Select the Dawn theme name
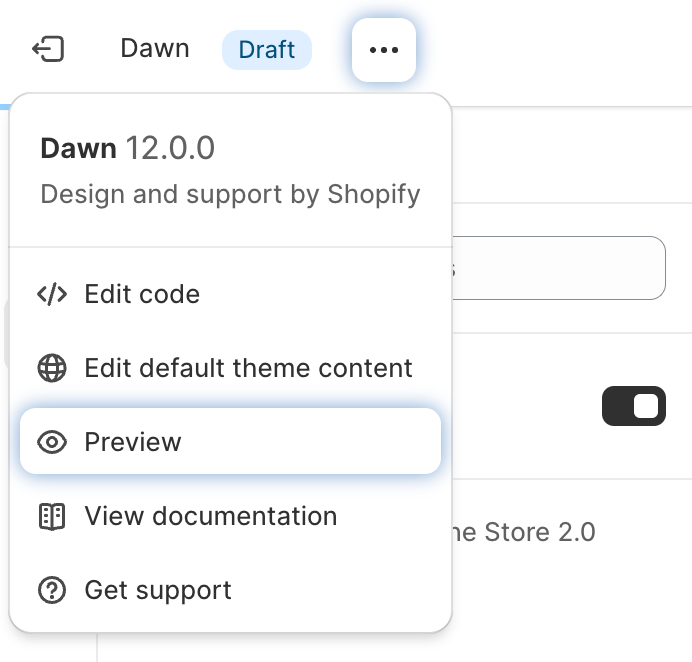Image resolution: width=692 pixels, height=662 pixels. [x=155, y=48]
